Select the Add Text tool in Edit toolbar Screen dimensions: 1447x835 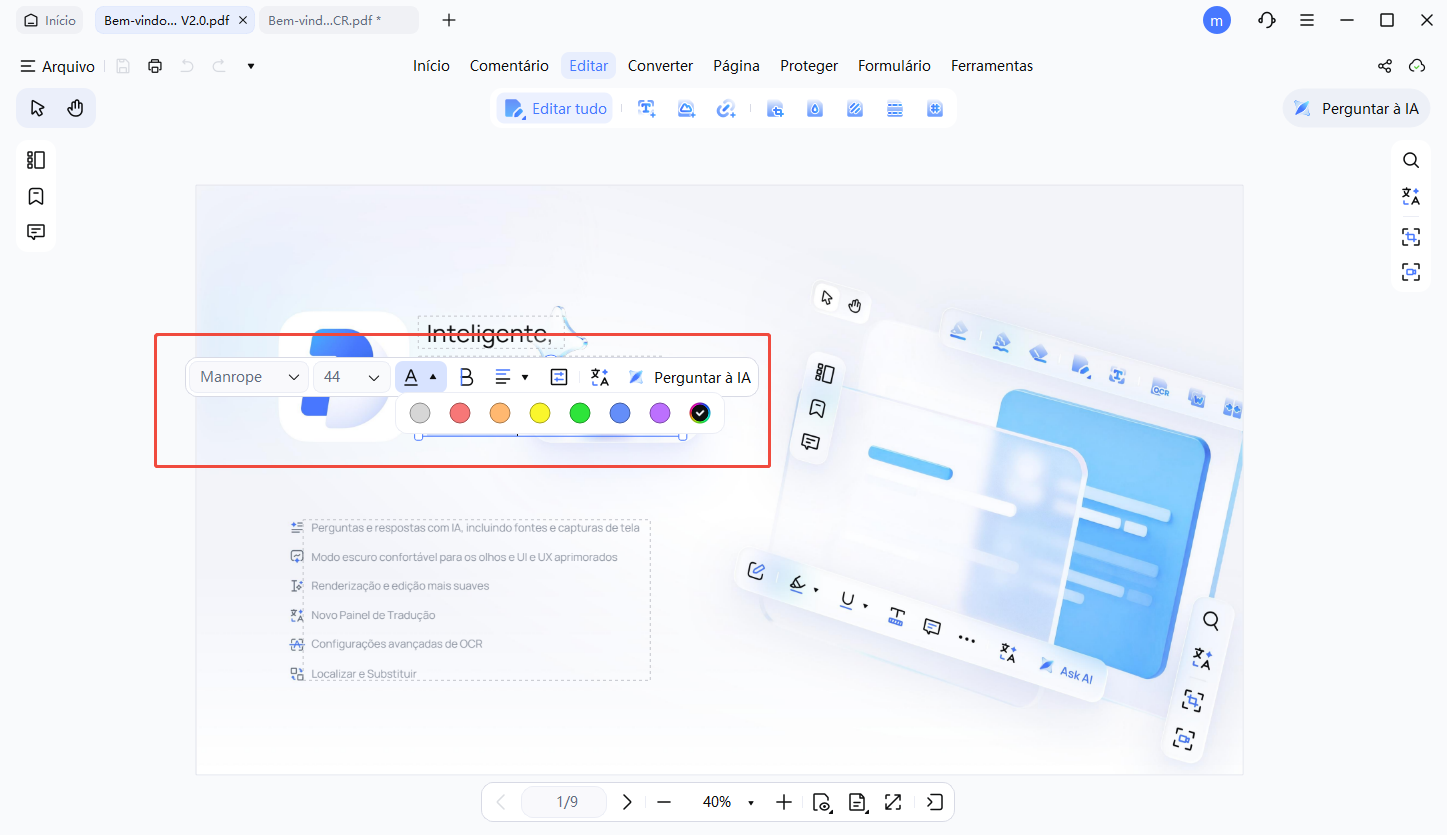coord(646,108)
